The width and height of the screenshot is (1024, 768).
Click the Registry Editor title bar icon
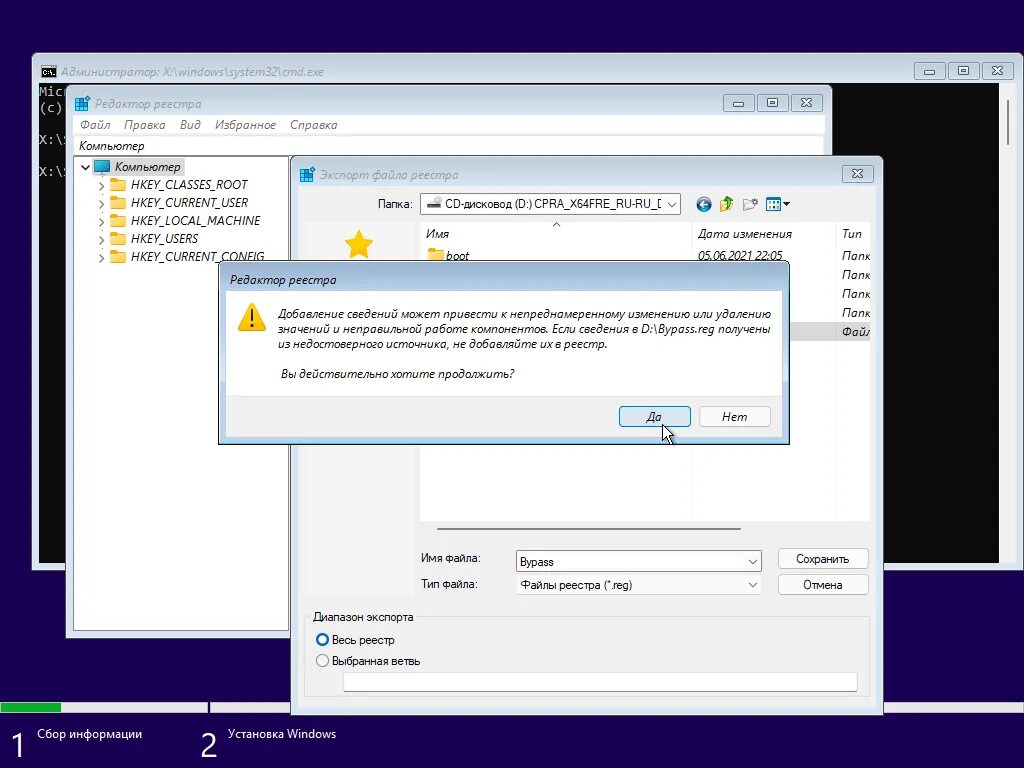(82, 103)
